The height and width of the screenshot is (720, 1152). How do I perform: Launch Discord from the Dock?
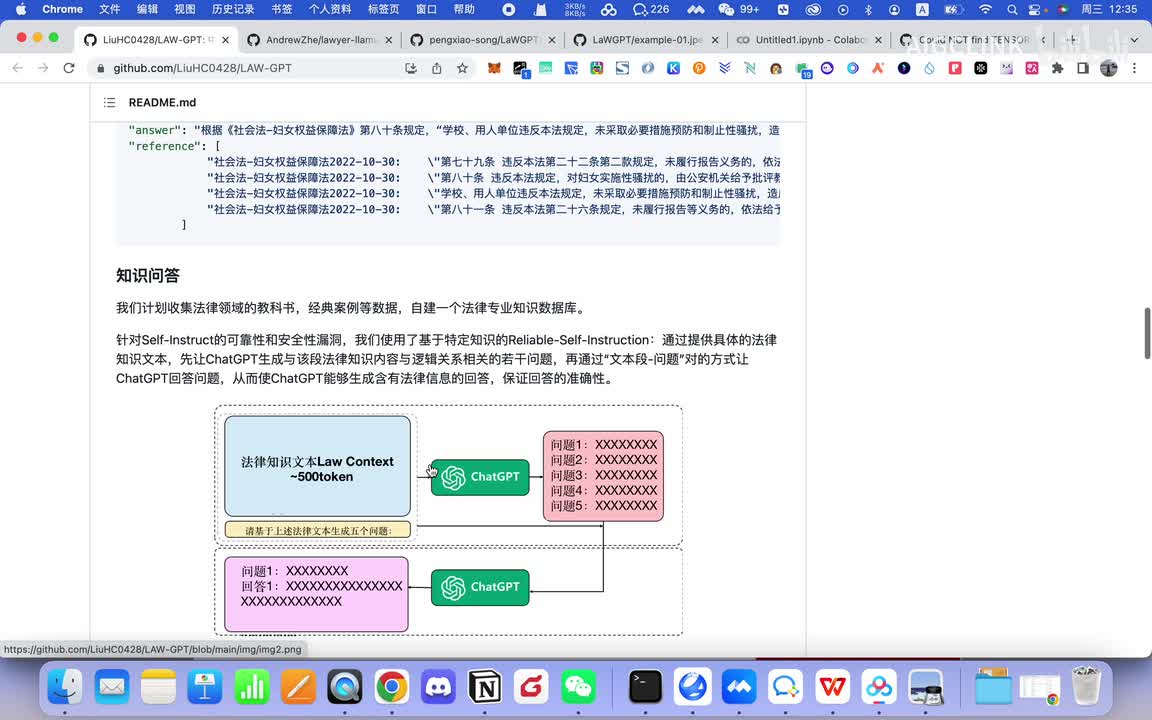438,687
